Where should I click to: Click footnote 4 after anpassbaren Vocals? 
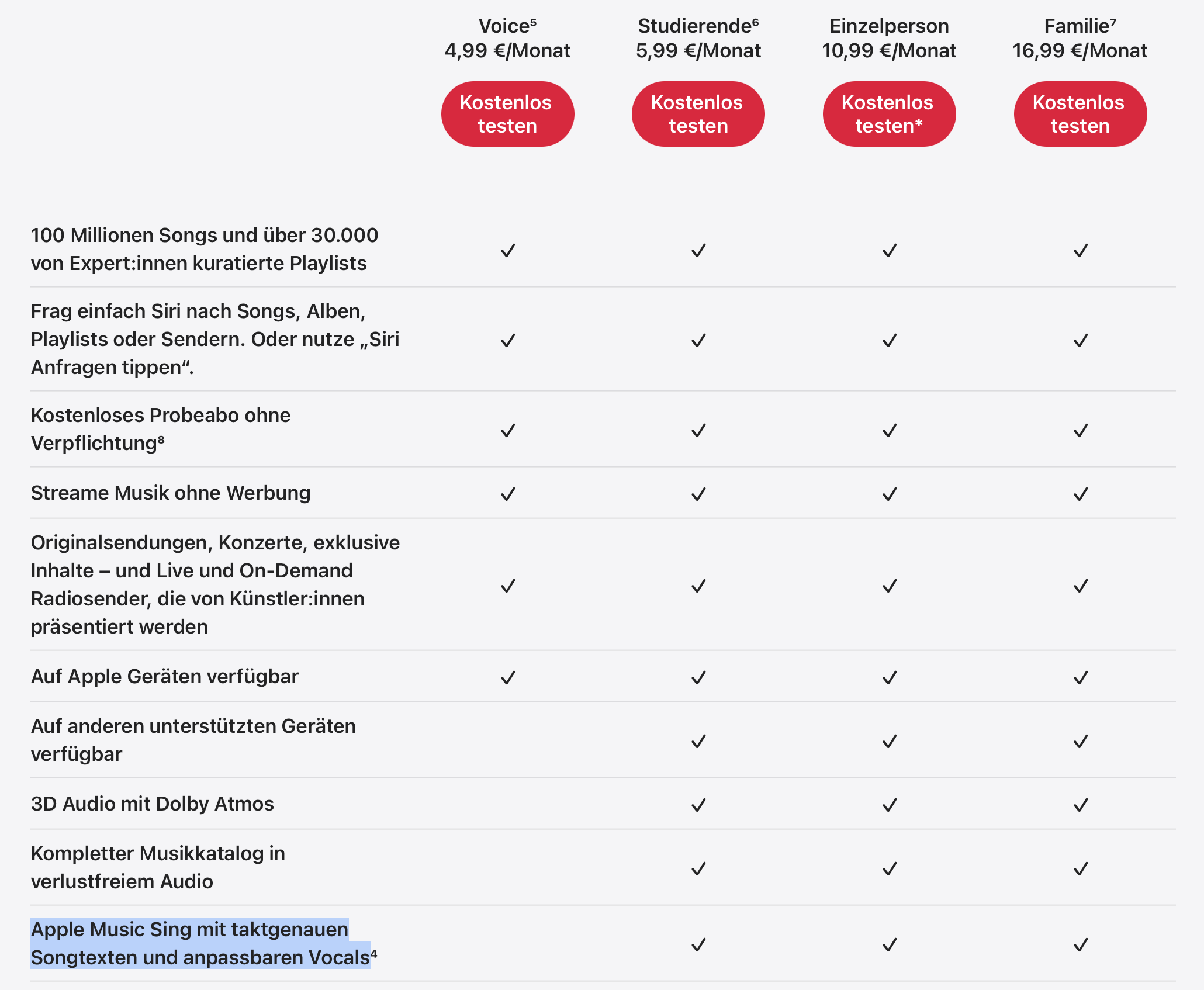coord(374,953)
